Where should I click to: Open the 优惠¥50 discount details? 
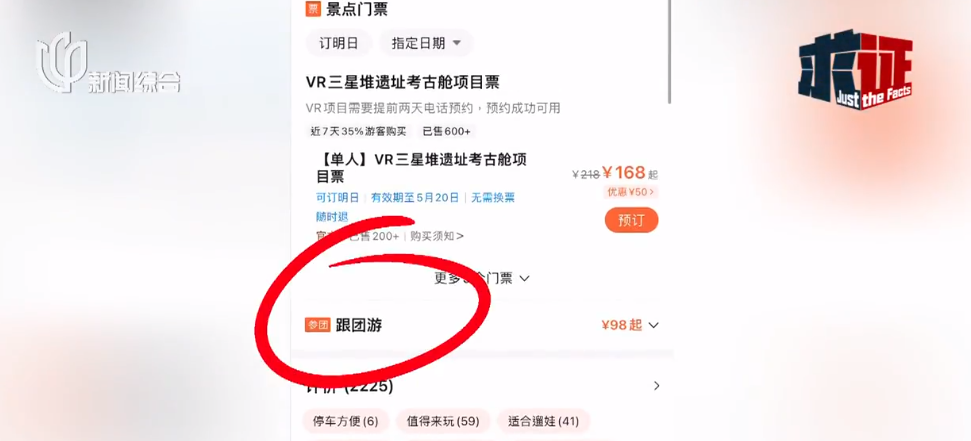tap(630, 192)
